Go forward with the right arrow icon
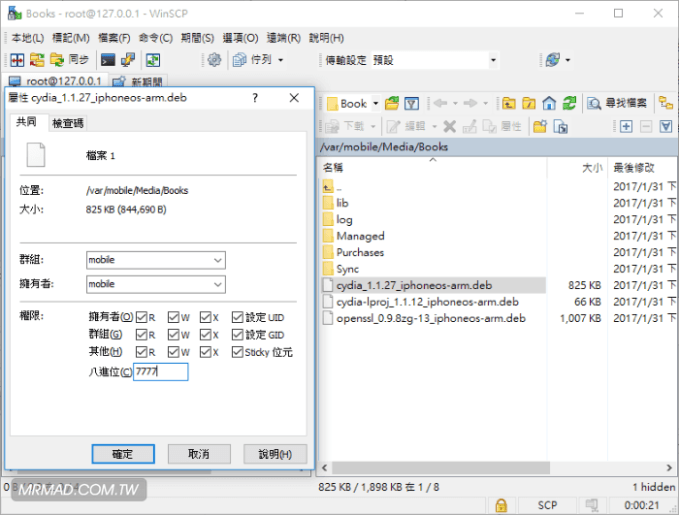Image resolution: width=679 pixels, height=515 pixels. pyautogui.click(x=470, y=104)
